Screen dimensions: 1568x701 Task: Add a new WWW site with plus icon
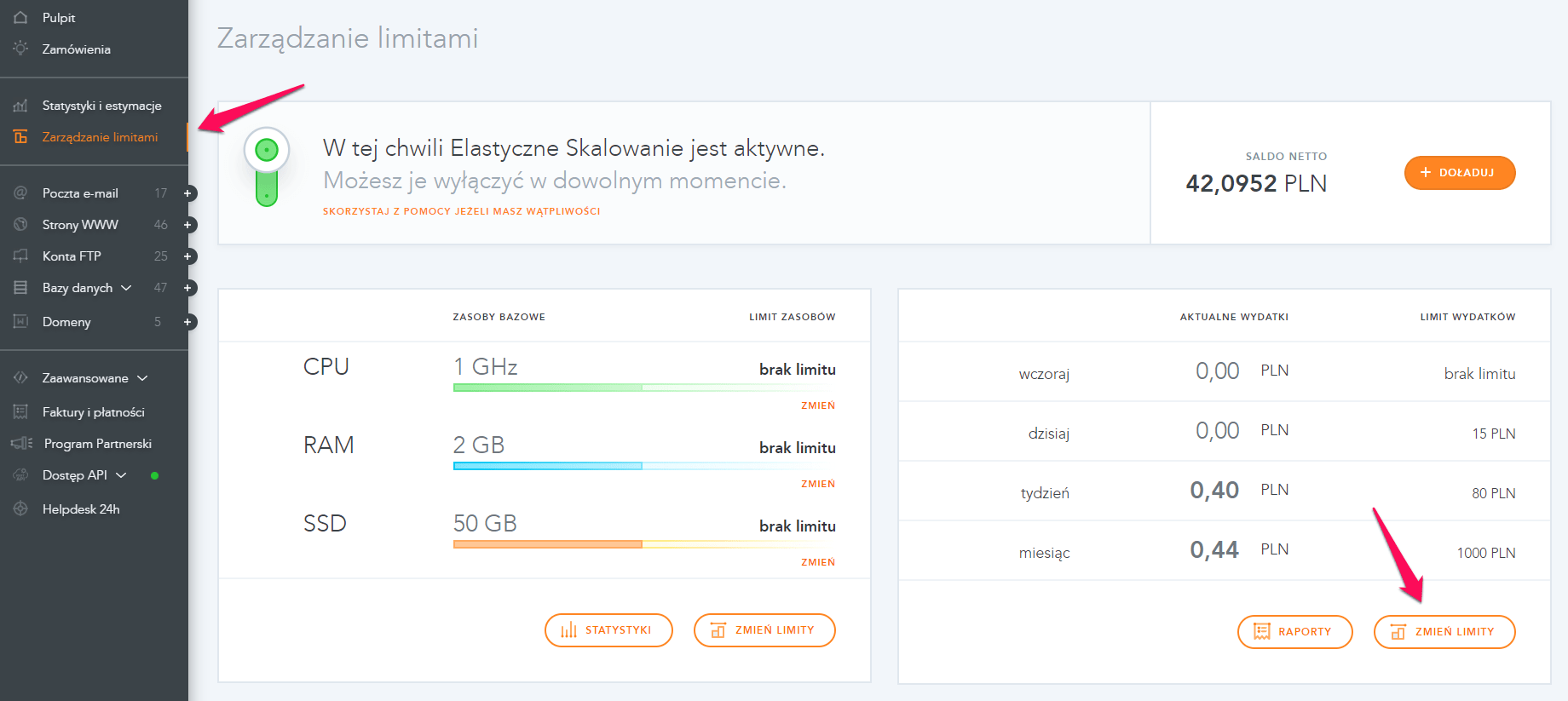click(188, 225)
